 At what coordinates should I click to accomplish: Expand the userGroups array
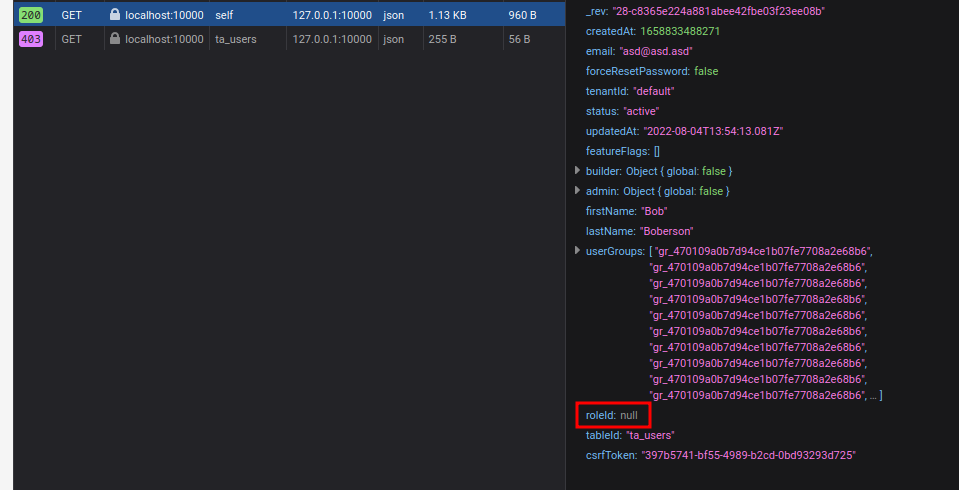(x=577, y=250)
